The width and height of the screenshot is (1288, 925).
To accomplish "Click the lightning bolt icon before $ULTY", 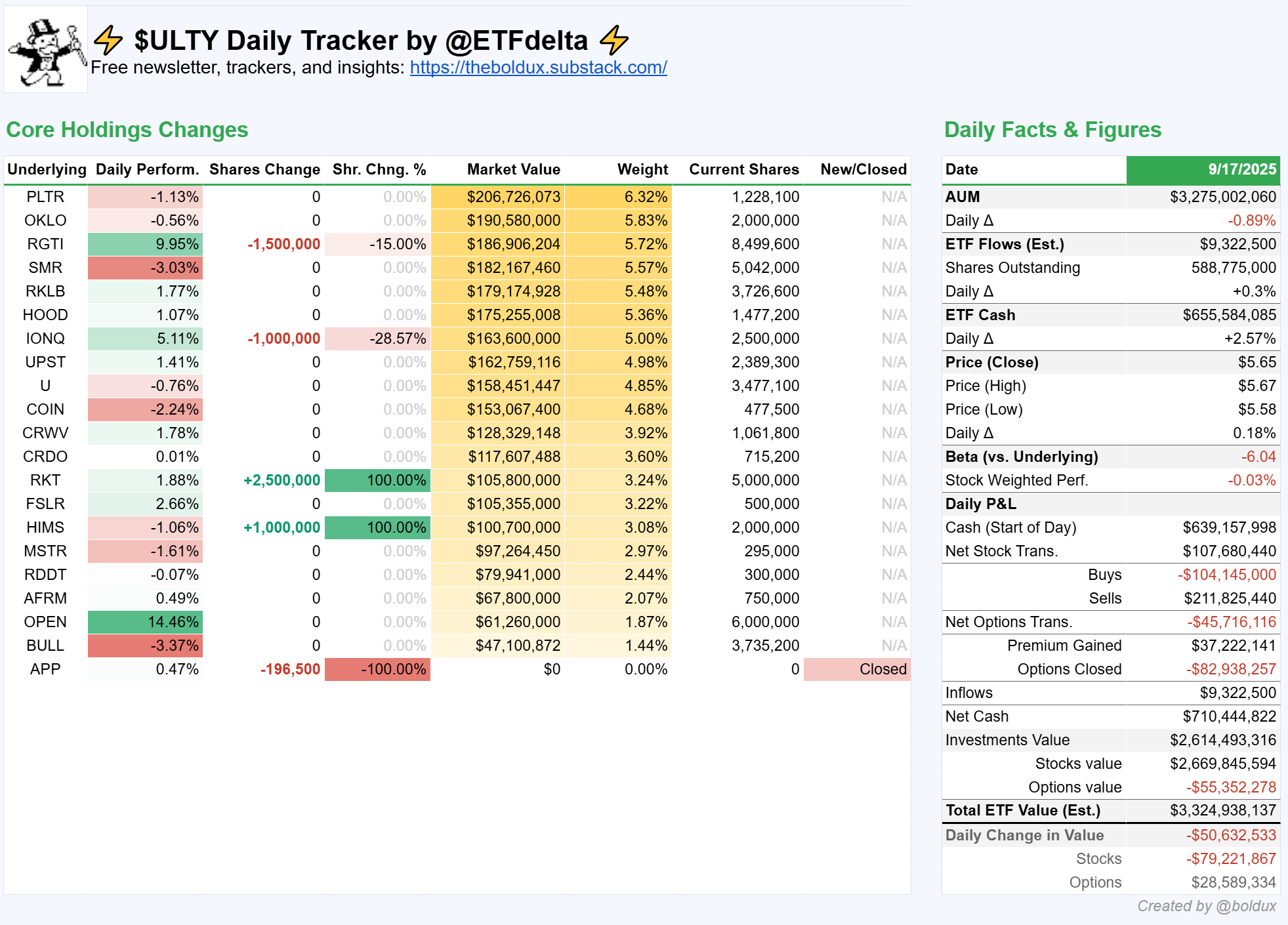I will (108, 40).
